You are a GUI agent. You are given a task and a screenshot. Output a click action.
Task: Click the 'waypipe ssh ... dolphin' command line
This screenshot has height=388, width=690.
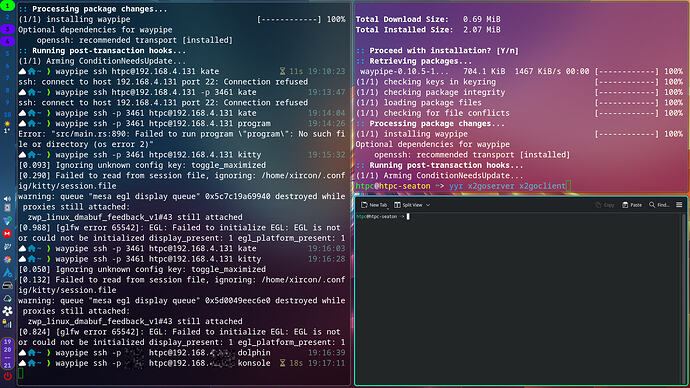point(163,353)
